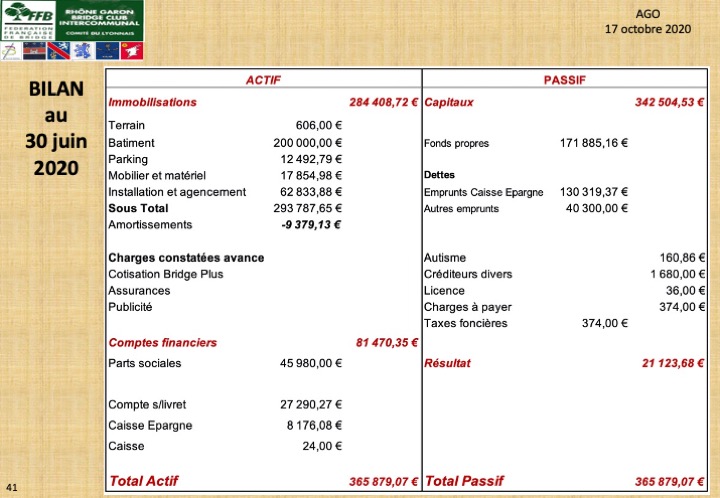The height and width of the screenshot is (498, 720).
Task: Select the Charges à payer label
Action: coord(468,307)
